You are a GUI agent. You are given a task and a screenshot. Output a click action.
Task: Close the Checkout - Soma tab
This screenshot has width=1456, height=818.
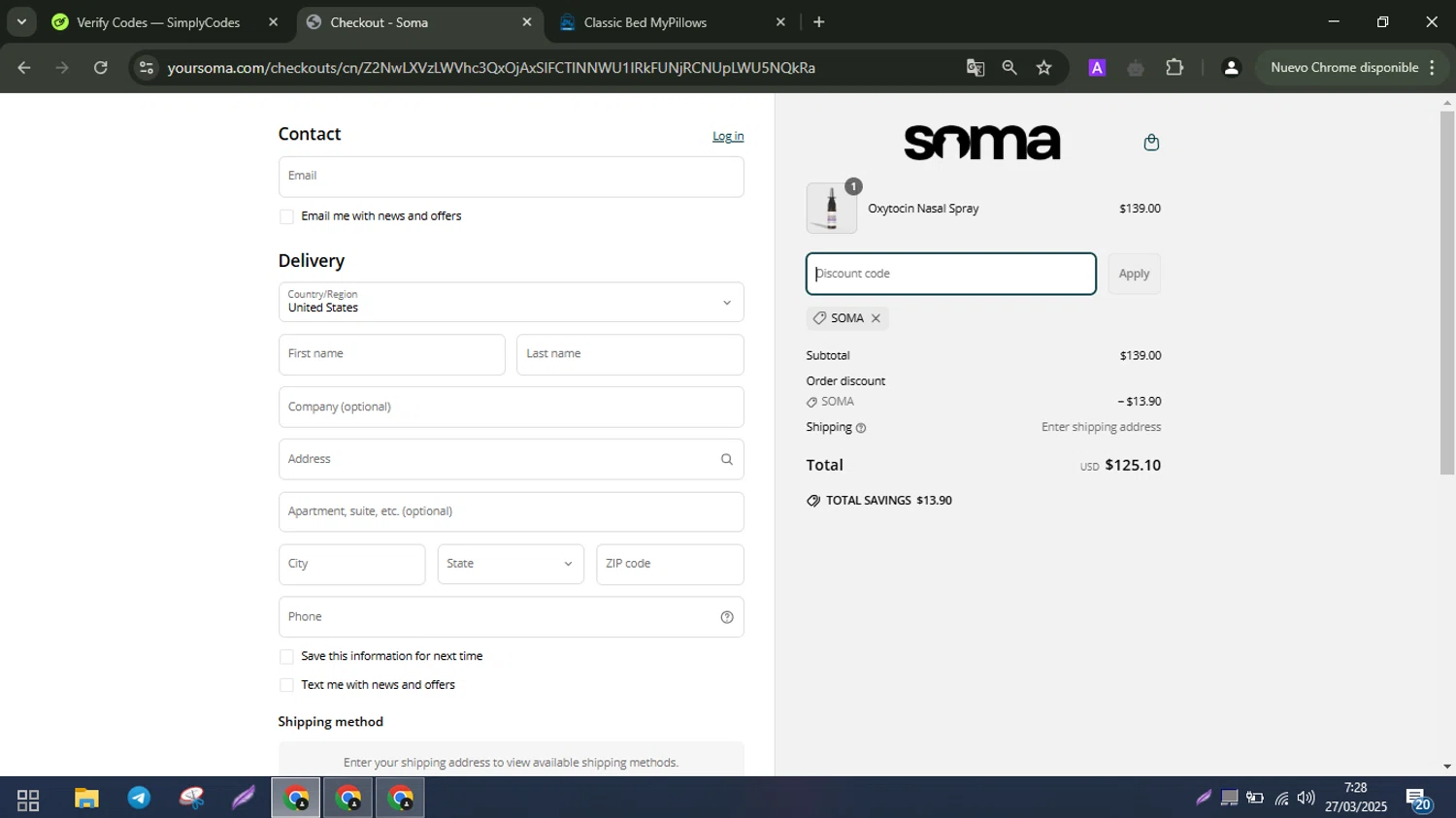(527, 22)
